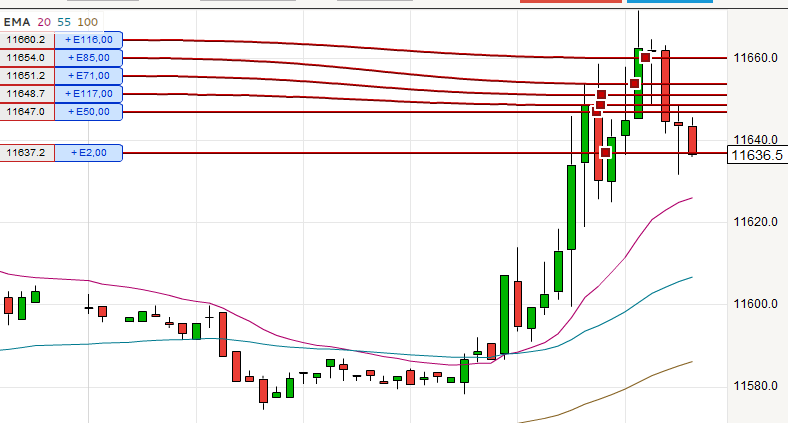The width and height of the screenshot is (788, 423).
Task: Select the 11637.2 order price label
Action: click(x=26, y=153)
